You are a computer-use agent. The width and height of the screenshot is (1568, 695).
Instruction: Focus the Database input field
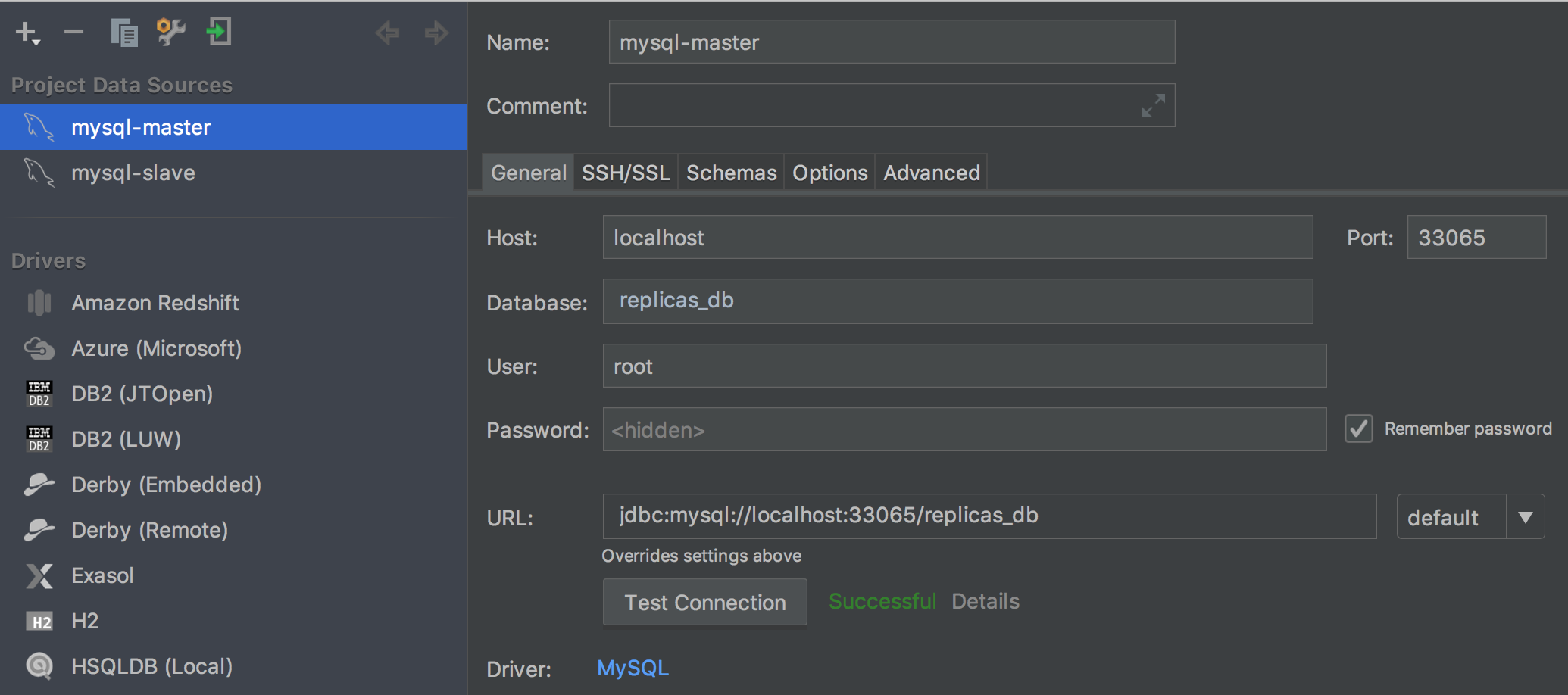coord(957,301)
